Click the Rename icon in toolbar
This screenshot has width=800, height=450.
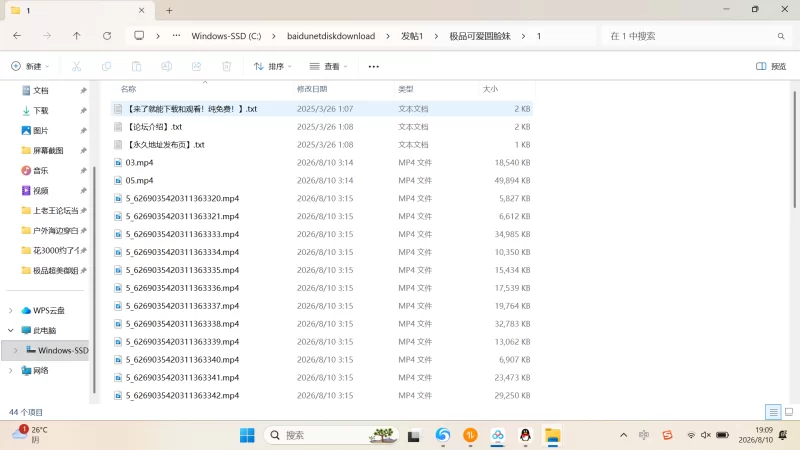point(166,66)
